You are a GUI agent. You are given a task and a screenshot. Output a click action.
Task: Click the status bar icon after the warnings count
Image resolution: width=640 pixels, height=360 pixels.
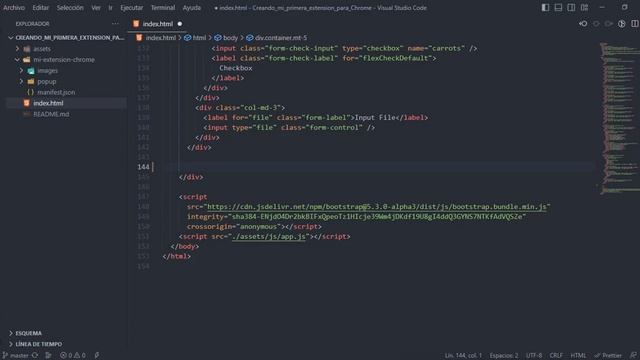(97, 356)
